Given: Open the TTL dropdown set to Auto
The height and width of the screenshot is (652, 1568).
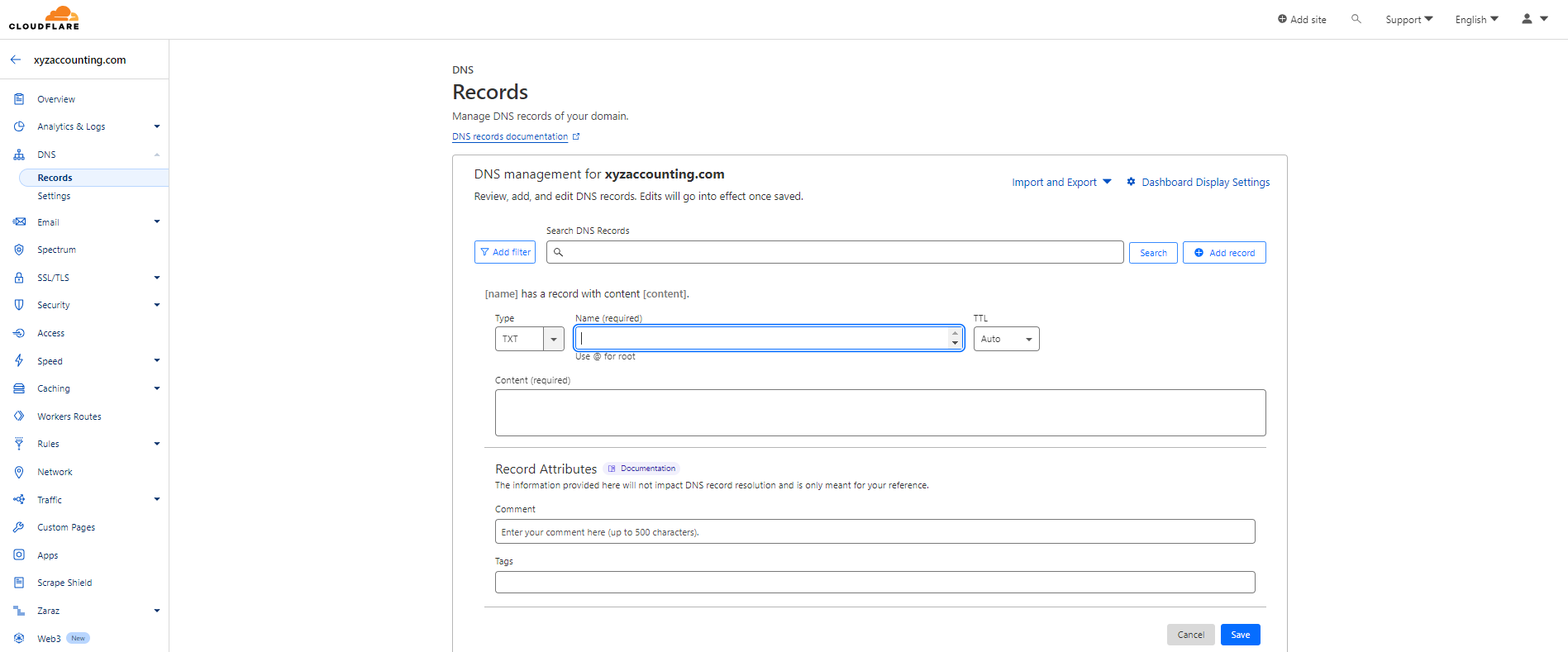Looking at the screenshot, I should 1006,339.
